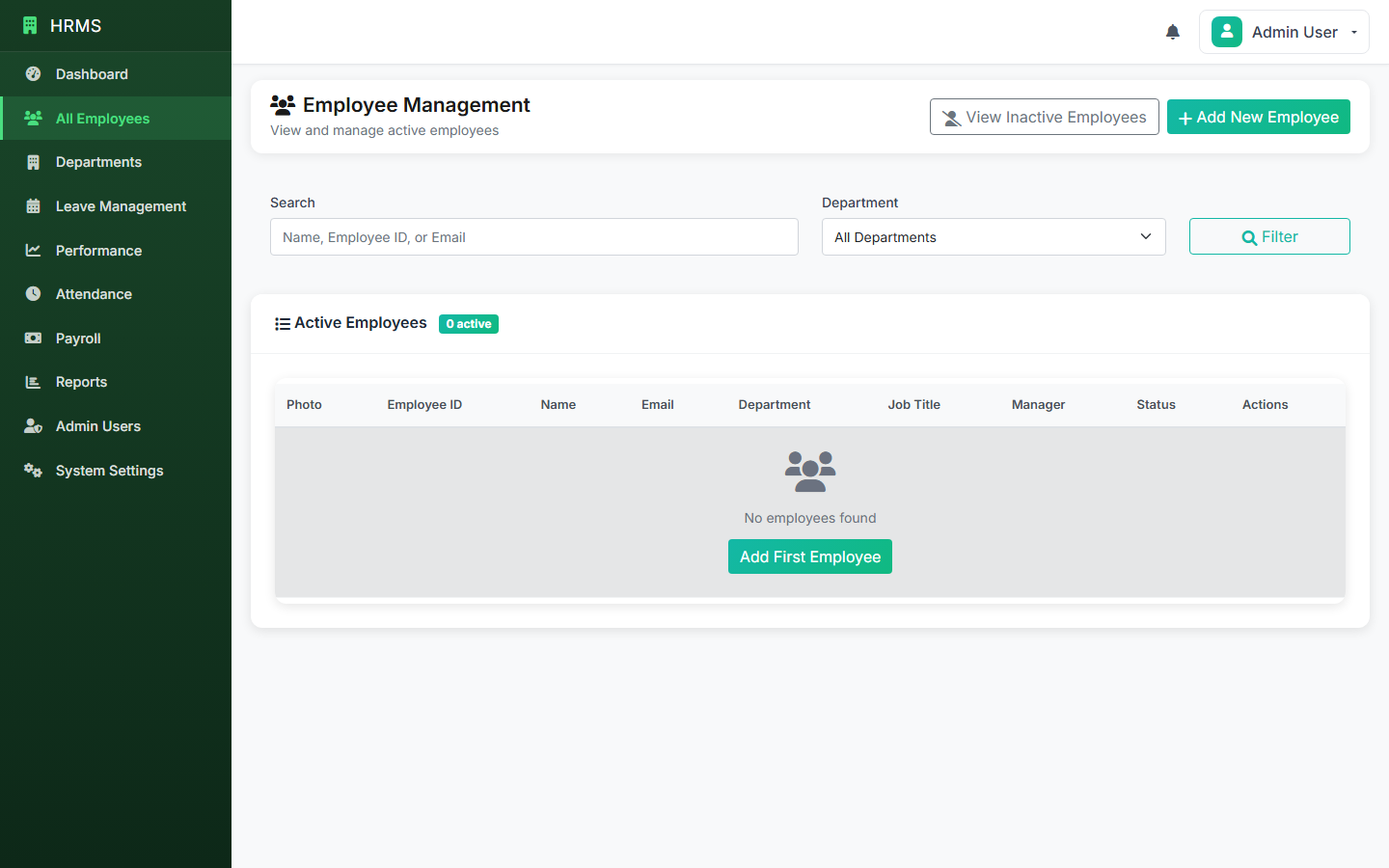Go to System Settings
The width and height of the screenshot is (1389, 868).
(116, 471)
